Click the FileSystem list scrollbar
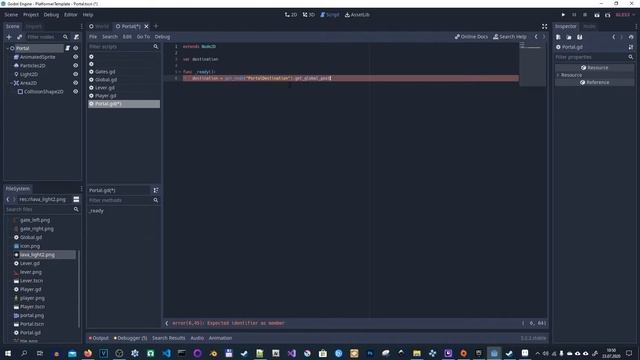 pos(79,290)
